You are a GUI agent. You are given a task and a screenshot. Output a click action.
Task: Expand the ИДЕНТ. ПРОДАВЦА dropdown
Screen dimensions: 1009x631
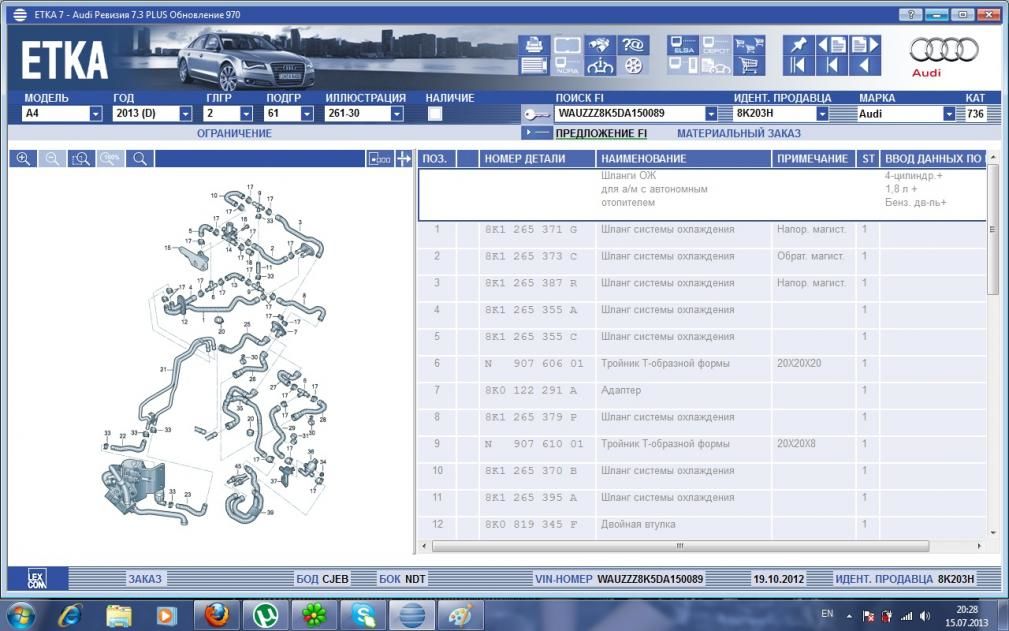click(822, 114)
